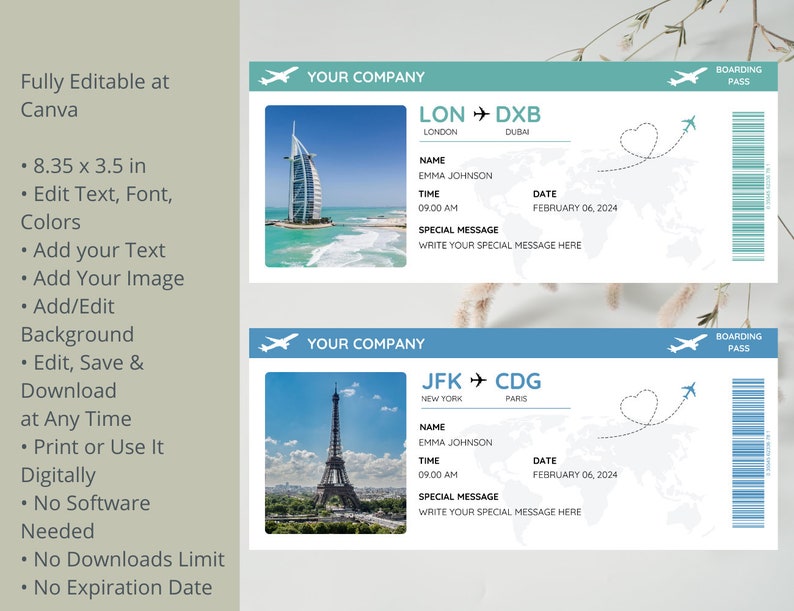
Task: Click 09.00 AM on the Paris ticket
Action: 438,475
